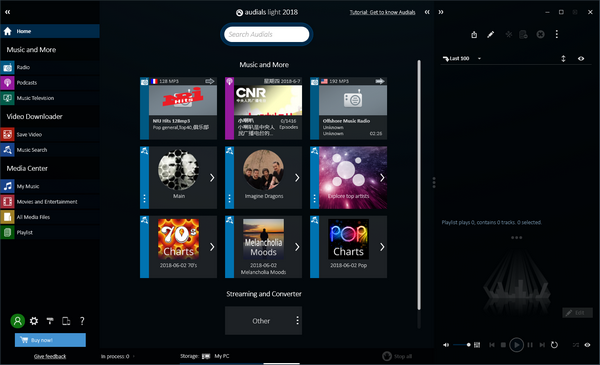Toggle repeat with the loop icon

pos(554,345)
